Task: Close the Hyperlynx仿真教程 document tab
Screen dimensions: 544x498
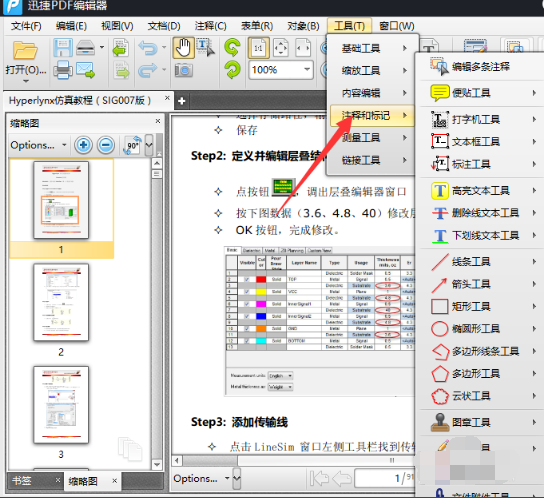Action: point(167,98)
